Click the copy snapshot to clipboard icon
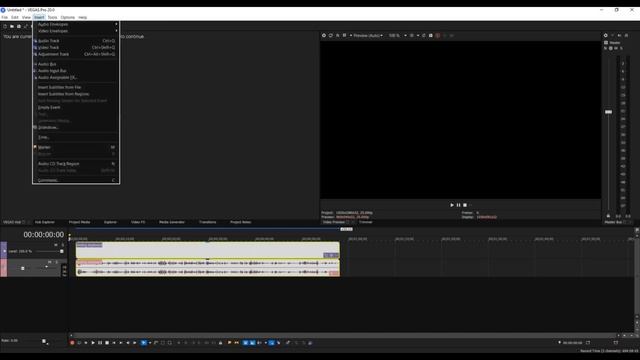Viewport: 640px width, 360px height. pos(424,36)
